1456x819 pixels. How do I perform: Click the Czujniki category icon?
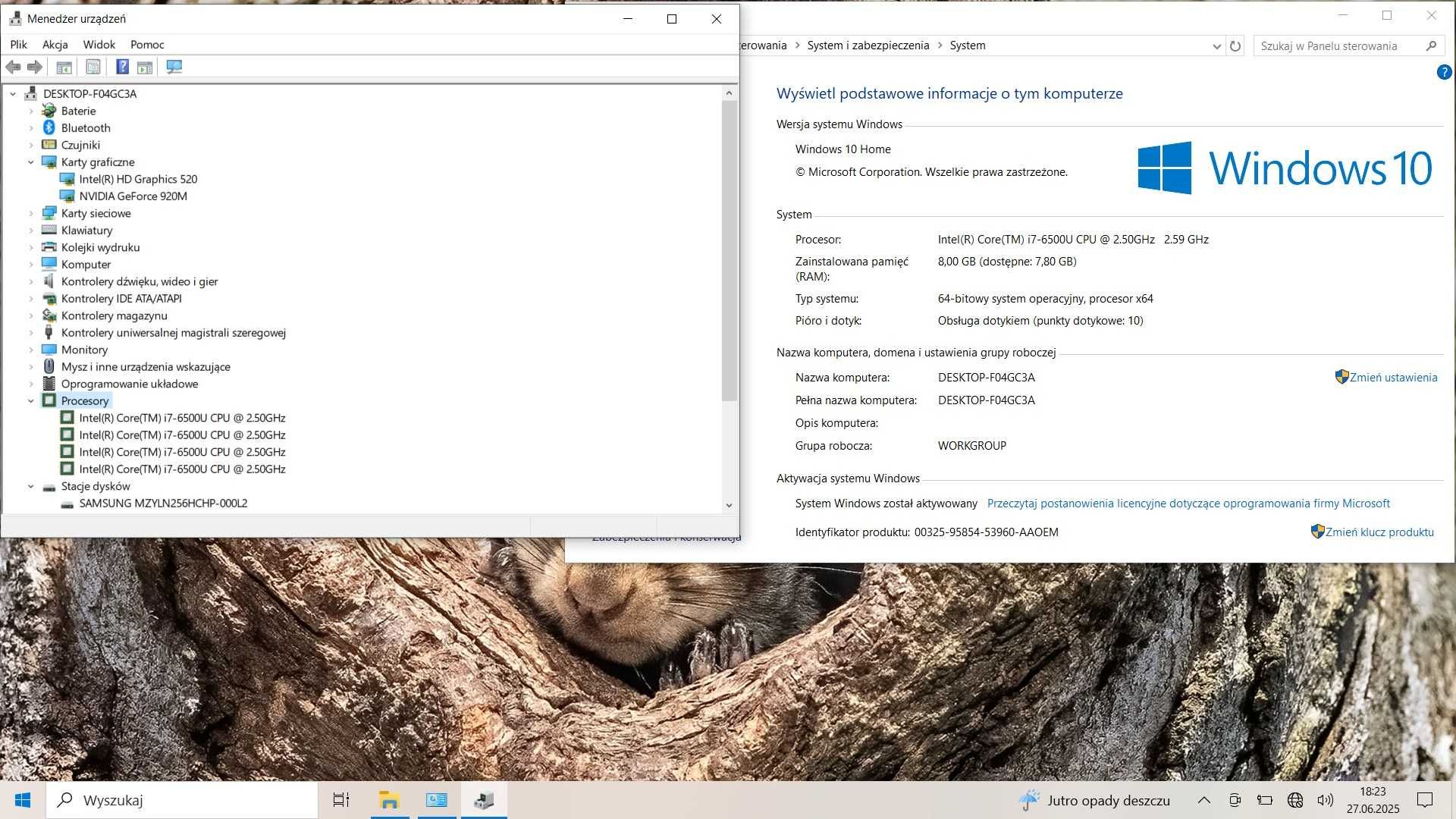click(x=49, y=145)
